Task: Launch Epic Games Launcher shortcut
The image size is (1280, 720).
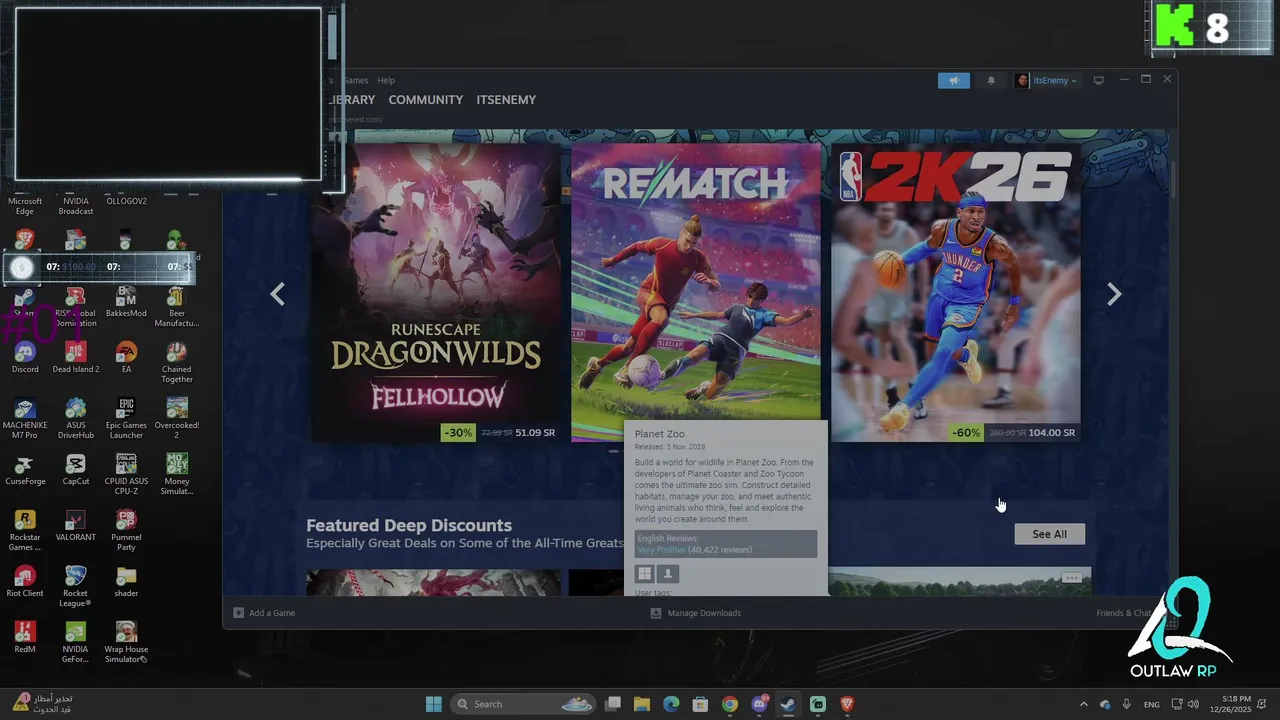Action: click(x=126, y=418)
